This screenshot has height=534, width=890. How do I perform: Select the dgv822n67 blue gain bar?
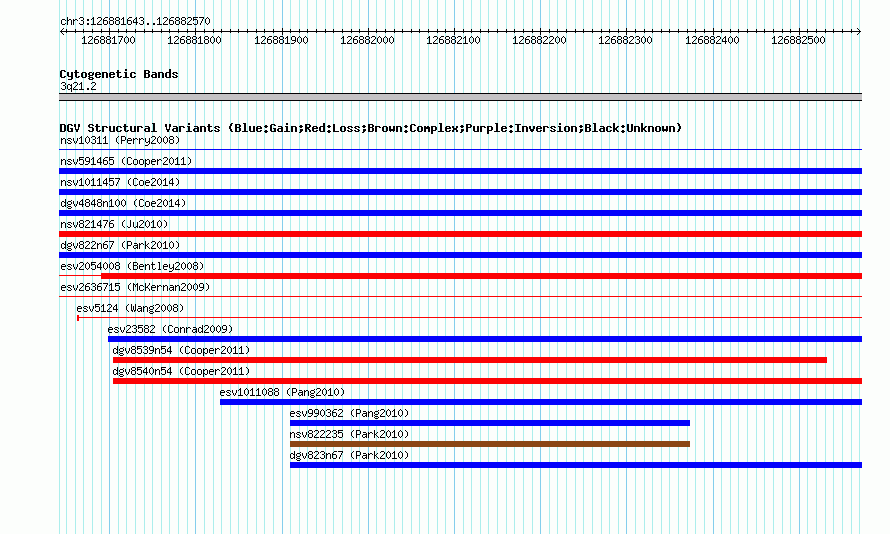(x=460, y=255)
